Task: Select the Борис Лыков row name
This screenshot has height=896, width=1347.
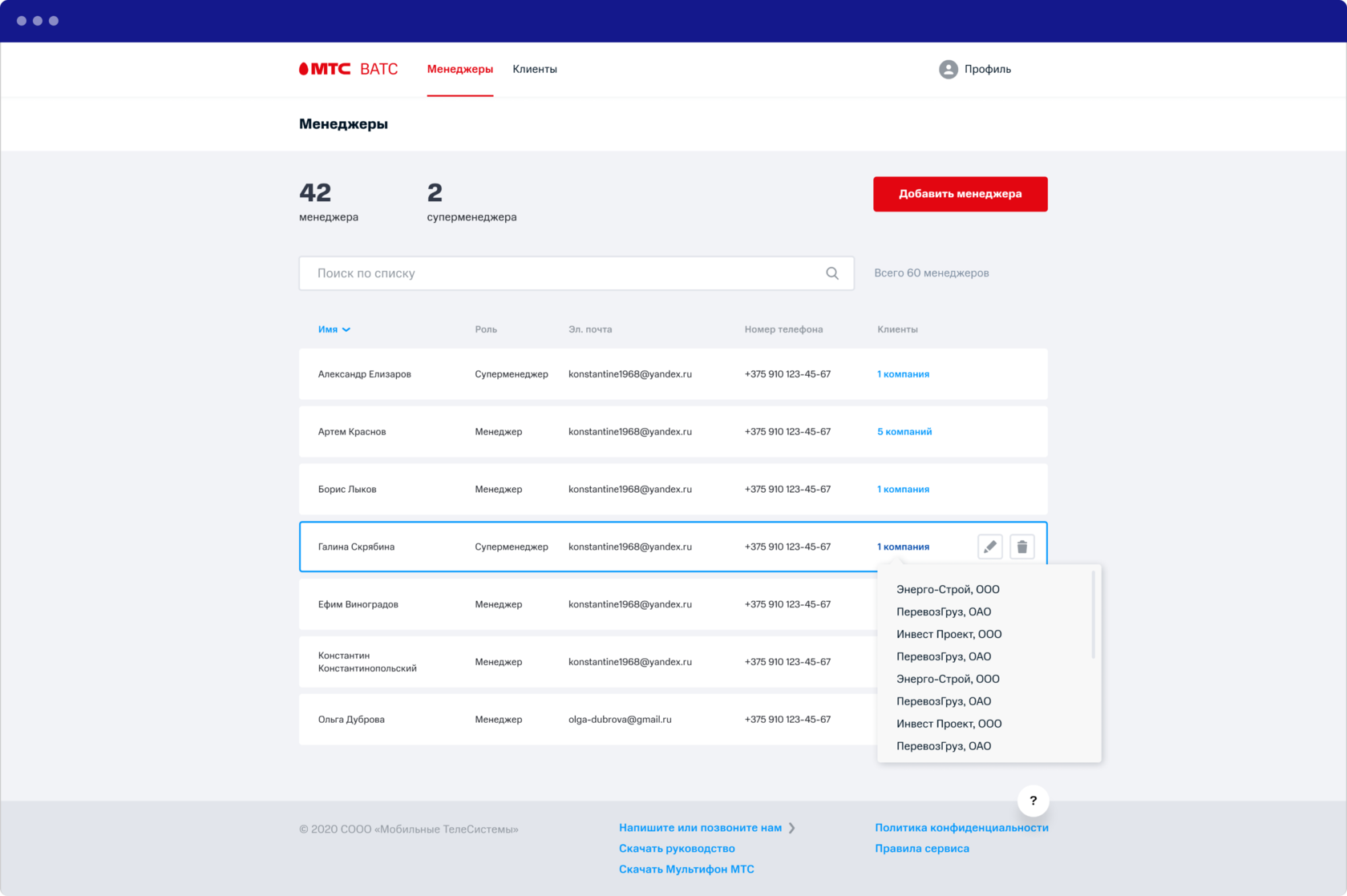Action: coord(347,490)
